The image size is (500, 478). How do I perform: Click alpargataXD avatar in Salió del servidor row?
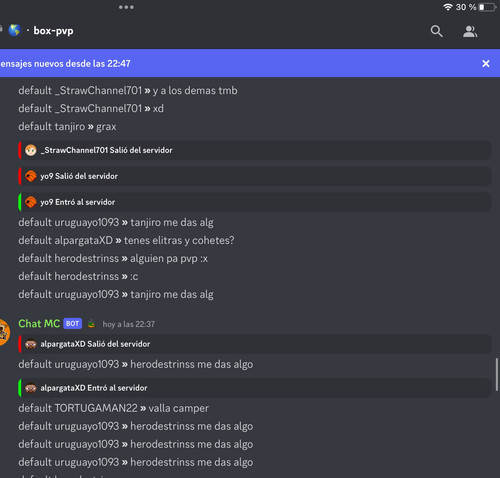[31, 344]
